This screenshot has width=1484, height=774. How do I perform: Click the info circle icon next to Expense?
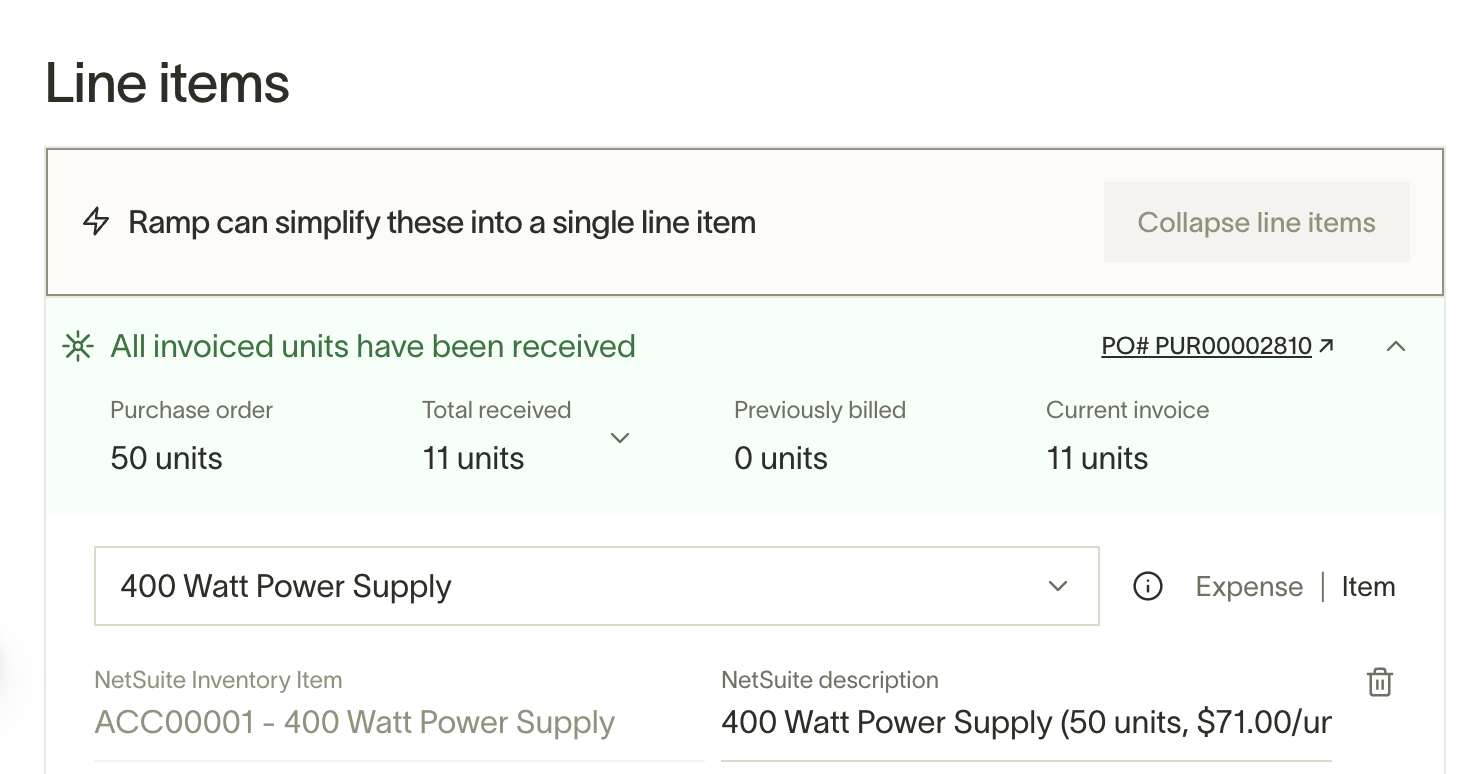(x=1148, y=587)
